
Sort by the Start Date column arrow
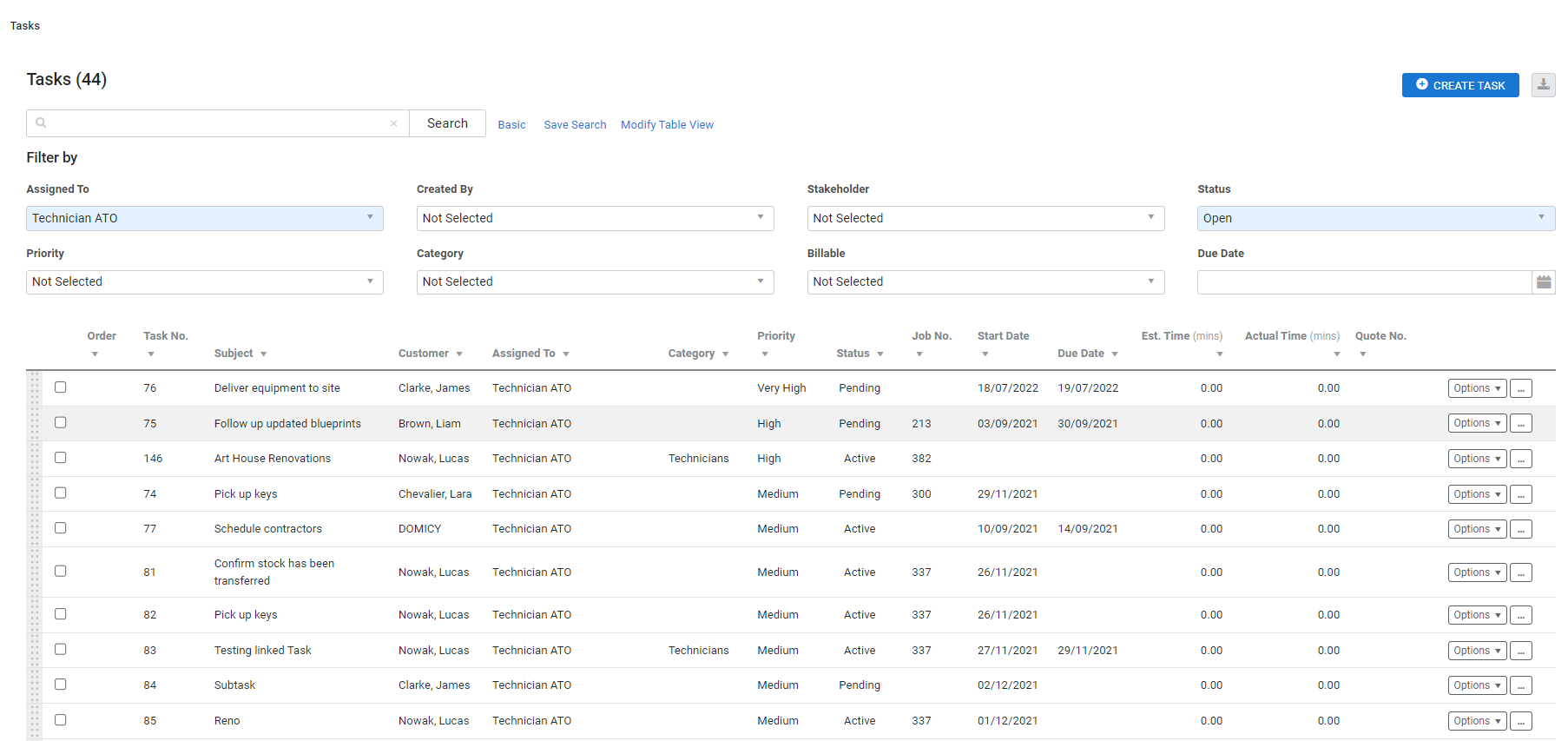(x=985, y=354)
